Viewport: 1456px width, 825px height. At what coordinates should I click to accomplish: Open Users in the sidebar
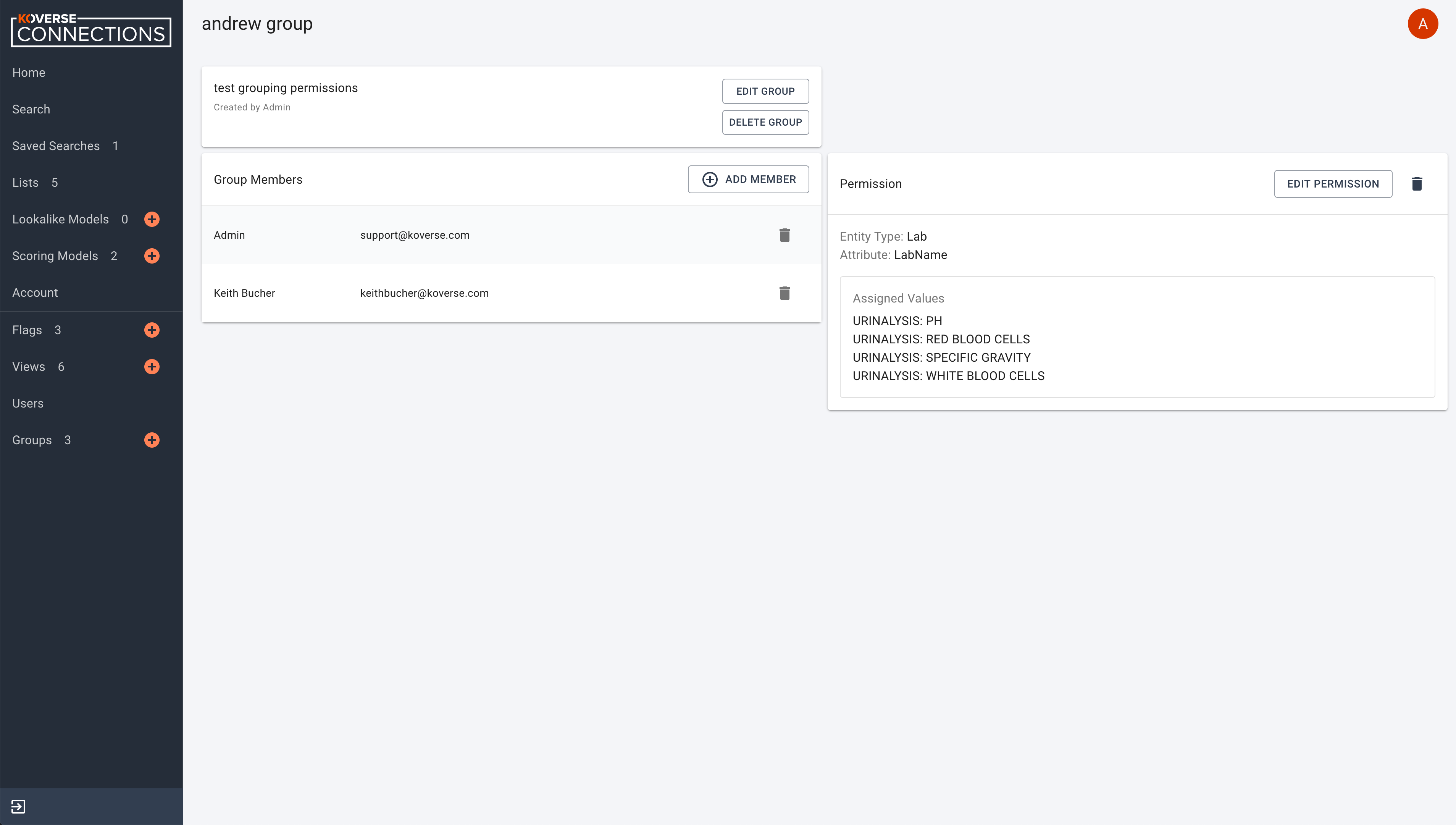point(28,403)
